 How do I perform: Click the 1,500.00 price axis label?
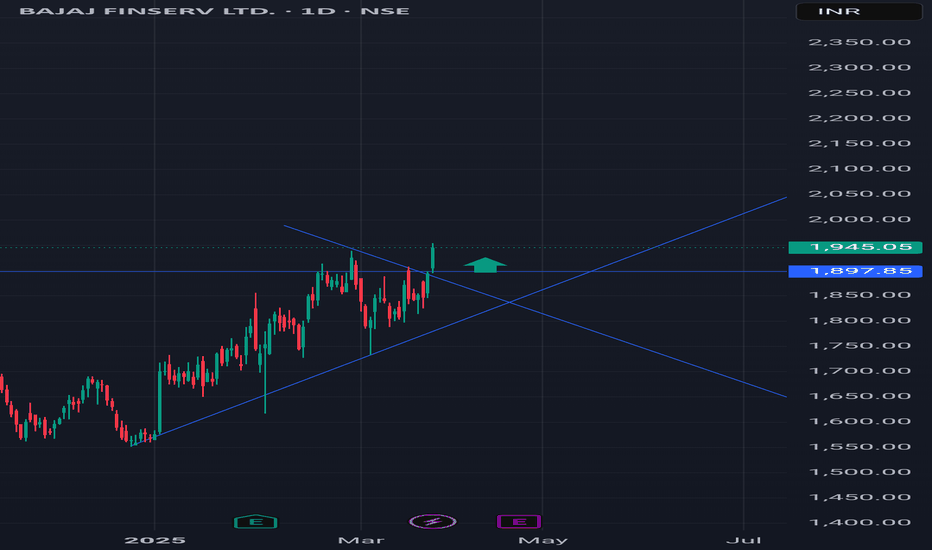click(859, 472)
